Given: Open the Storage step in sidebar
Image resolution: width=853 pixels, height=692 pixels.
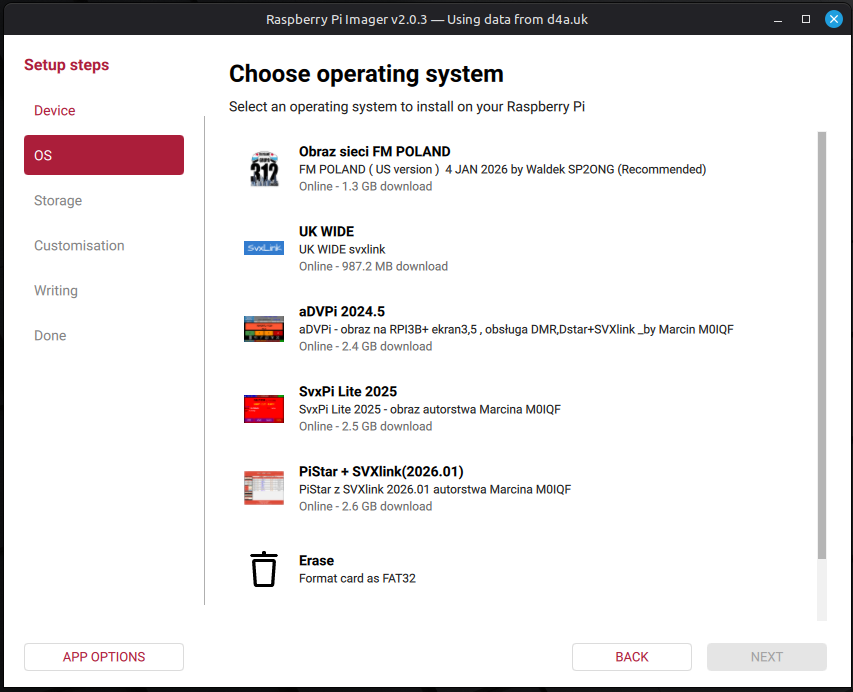Looking at the screenshot, I should (58, 200).
